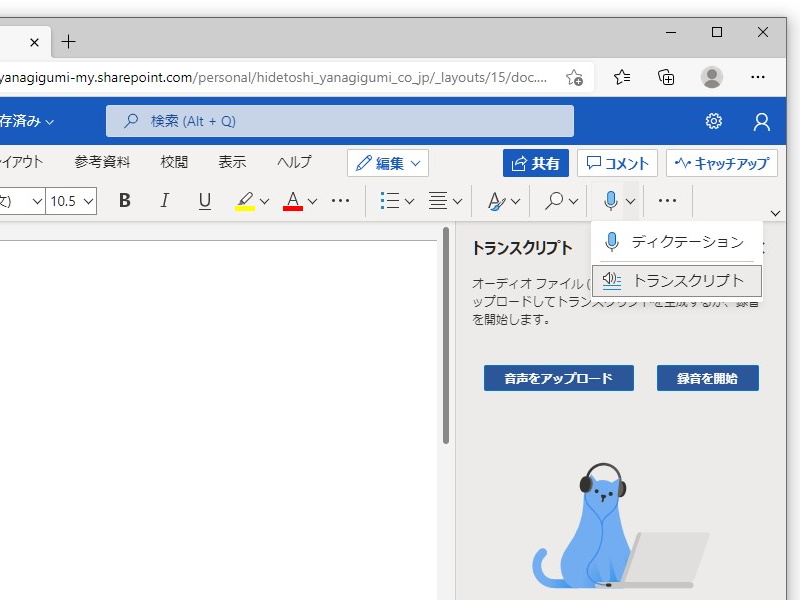800x600 pixels.
Task: Apply the red font color
Action: [291, 201]
